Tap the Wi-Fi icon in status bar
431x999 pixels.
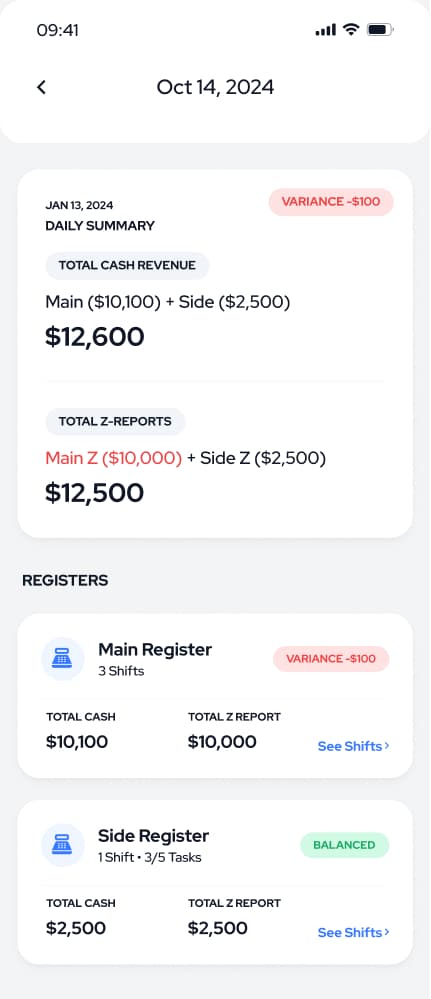tap(351, 29)
